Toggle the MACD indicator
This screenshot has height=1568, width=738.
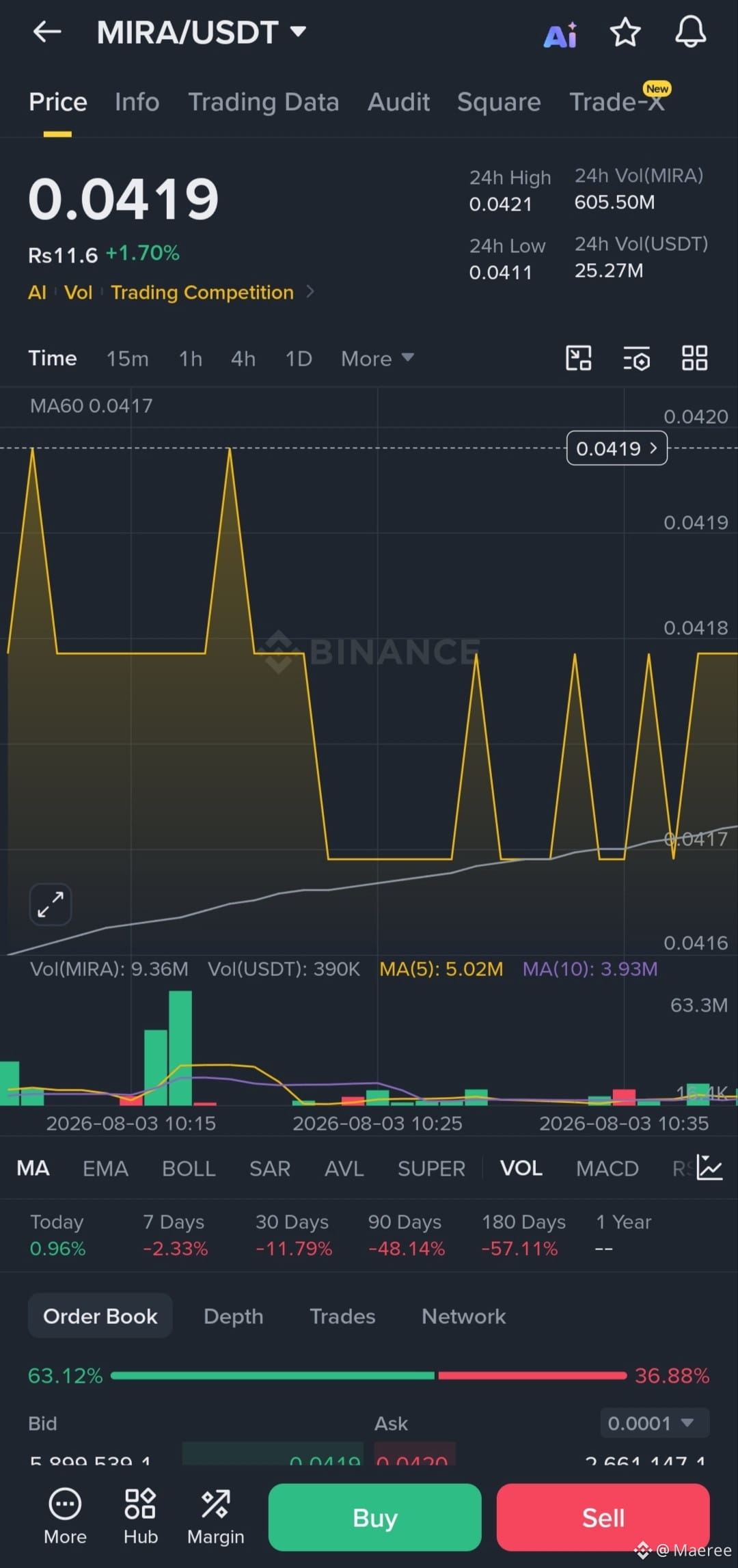[x=607, y=1168]
